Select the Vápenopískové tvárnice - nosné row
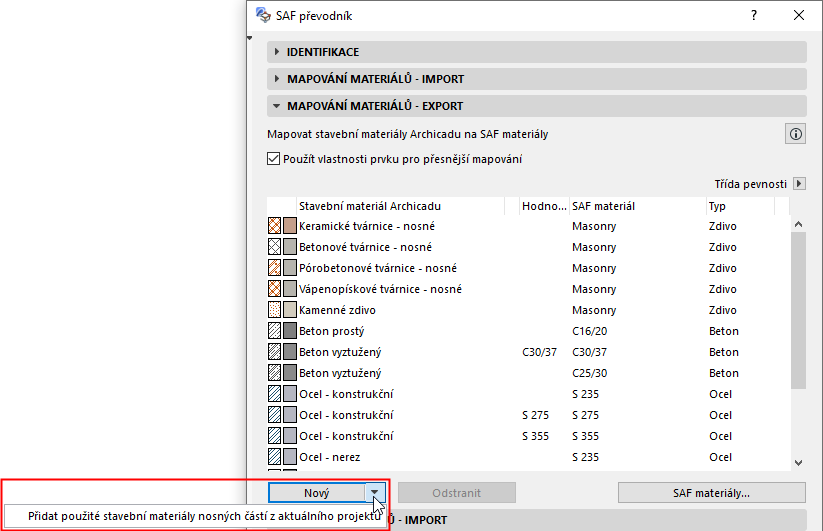Viewport: 823px width, 531px height. coord(528,289)
